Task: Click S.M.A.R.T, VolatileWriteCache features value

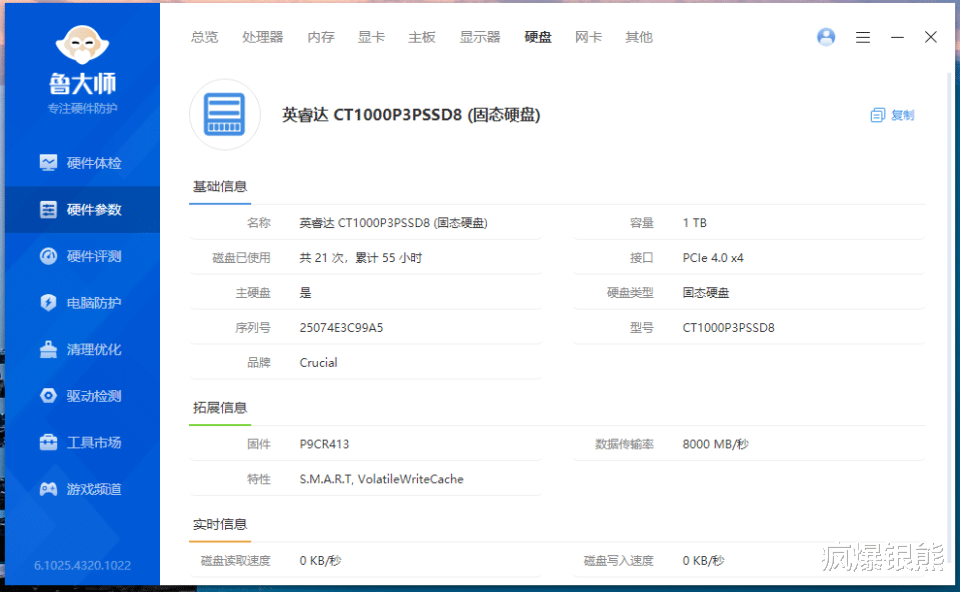Action: pyautogui.click(x=381, y=479)
